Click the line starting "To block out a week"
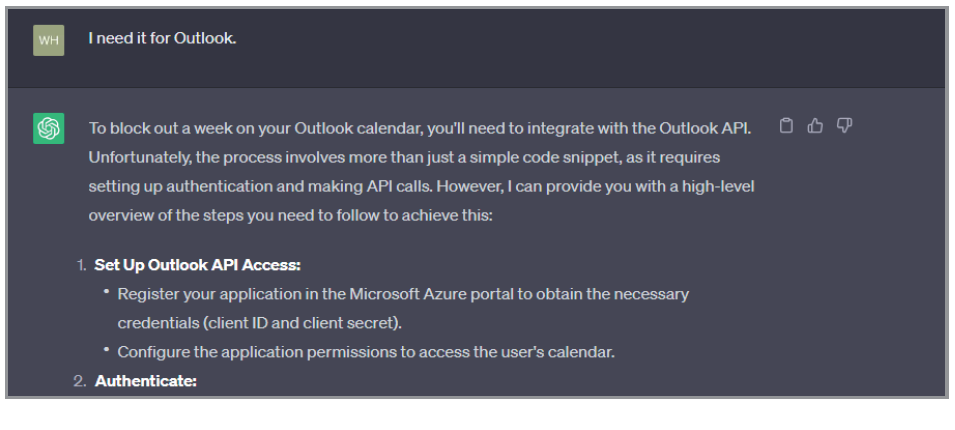 point(420,128)
